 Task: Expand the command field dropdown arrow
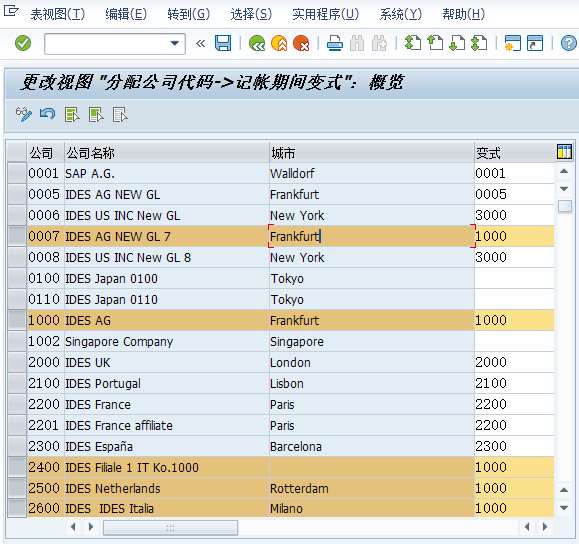[175, 44]
